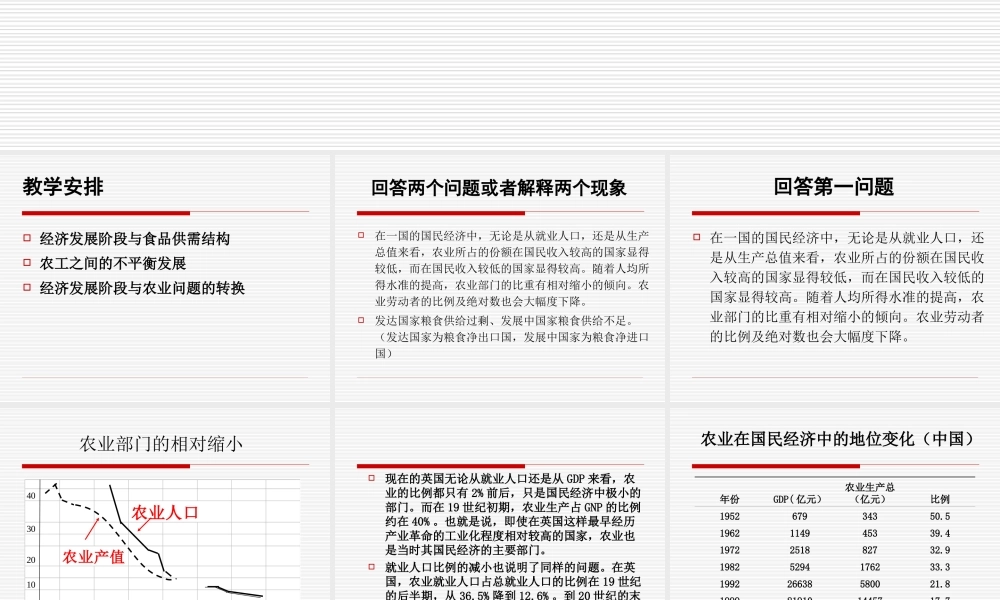
Task: Click the red underline below 教学安排
Action: click(x=103, y=213)
